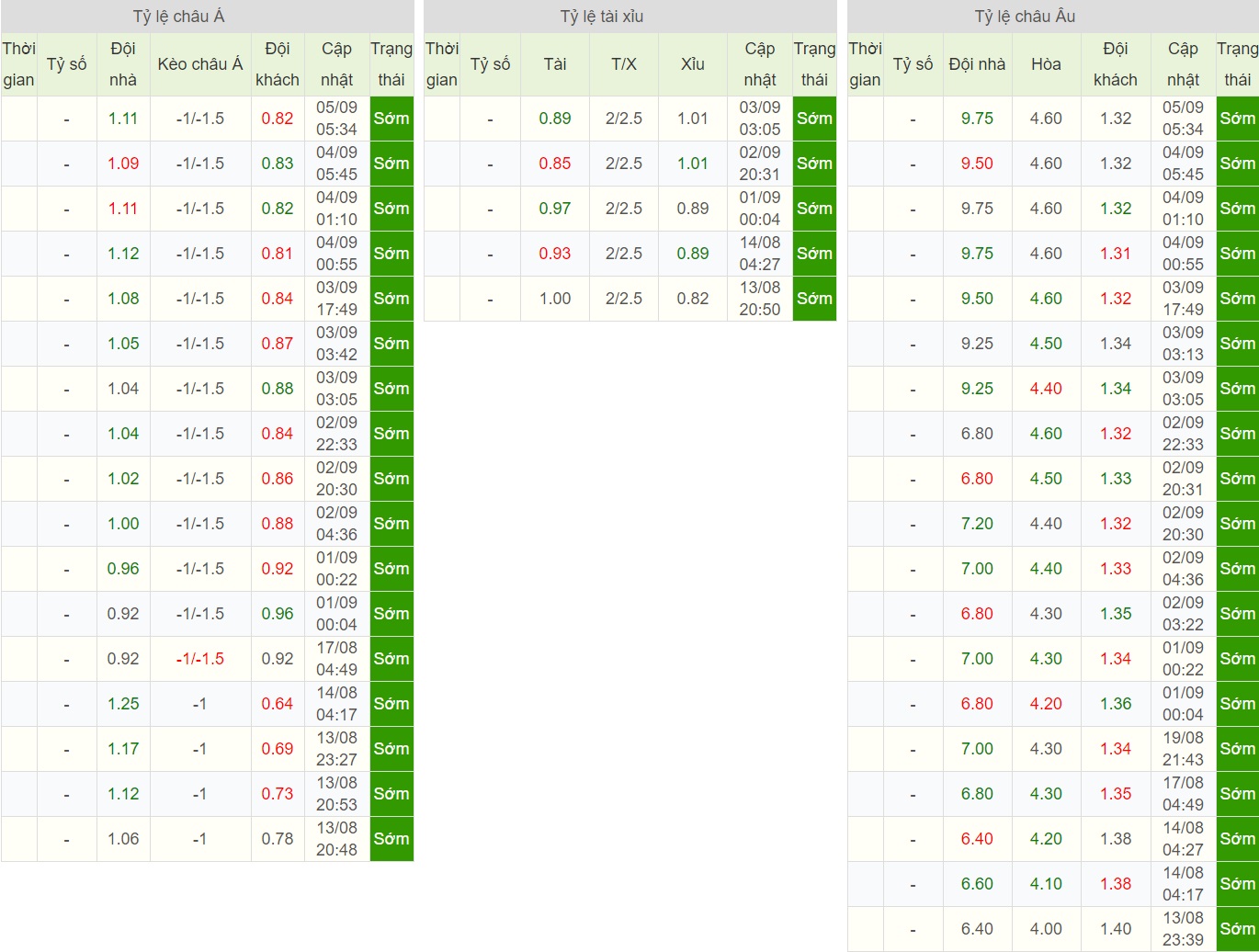Click update time '02/09 03:22' in châu Âu table
The width and height of the screenshot is (1259, 952).
coord(1183,614)
